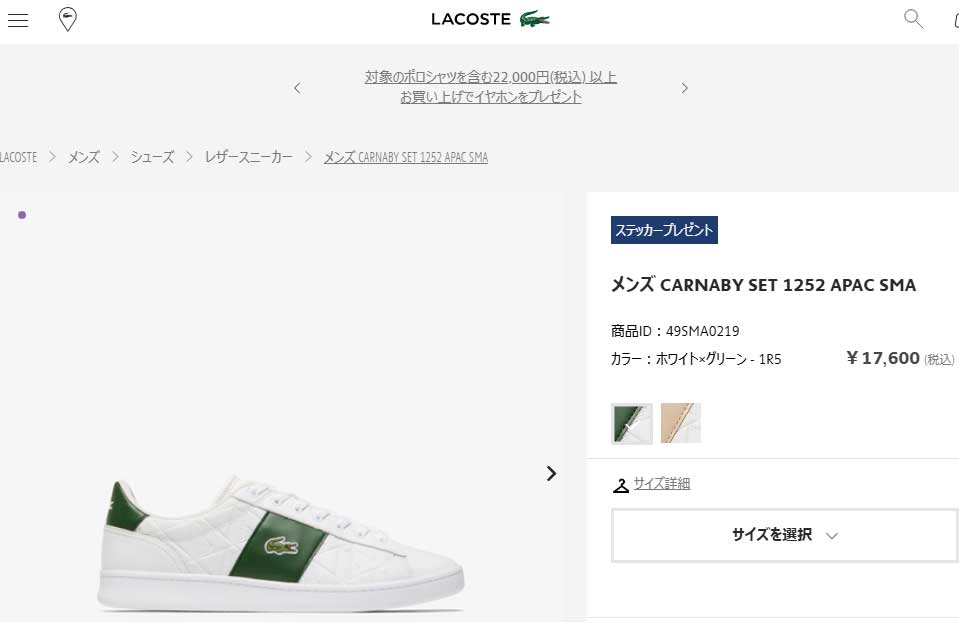Expand the サイズを選択 size dropdown
The image size is (959, 623).
[x=785, y=536]
